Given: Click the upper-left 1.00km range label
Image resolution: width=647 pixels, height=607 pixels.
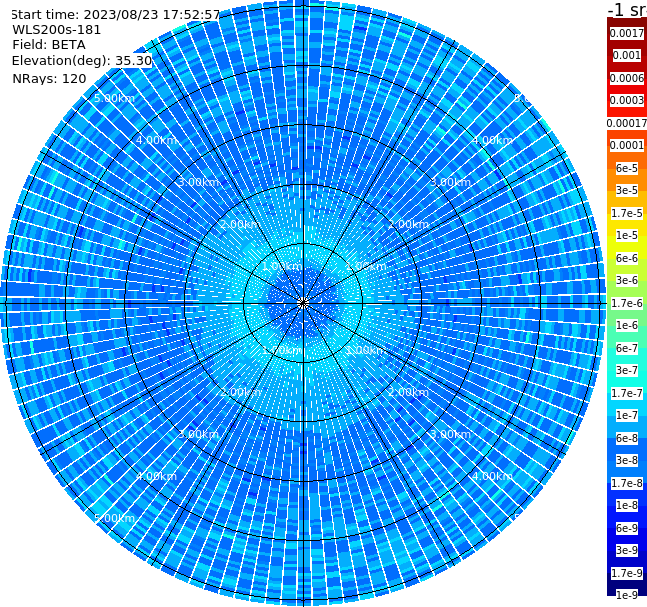Looking at the screenshot, I should 283,266.
